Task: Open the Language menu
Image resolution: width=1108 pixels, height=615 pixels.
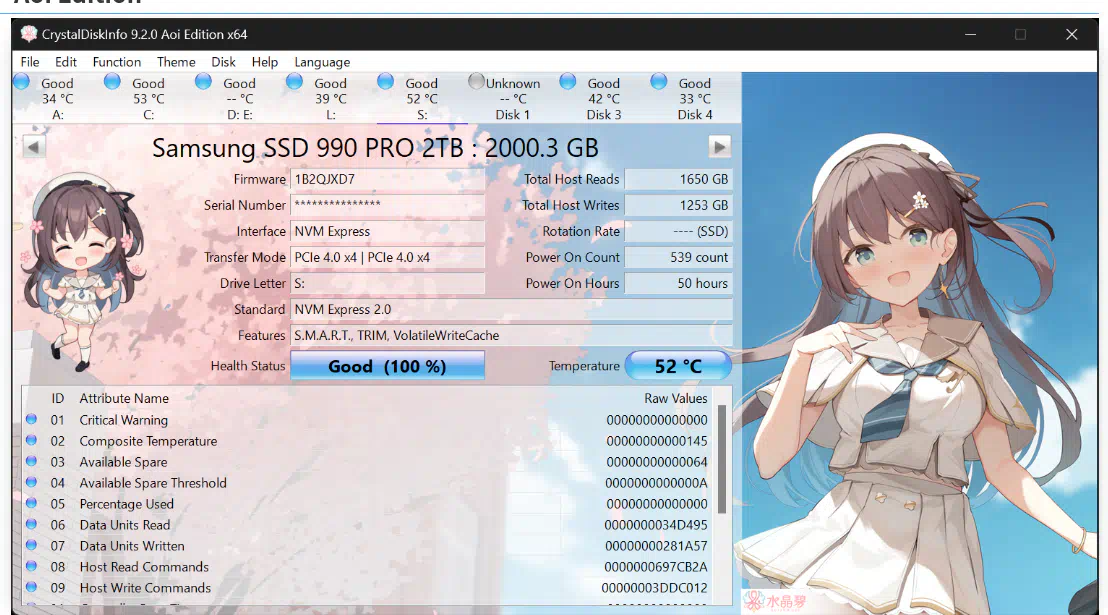Action: [322, 62]
